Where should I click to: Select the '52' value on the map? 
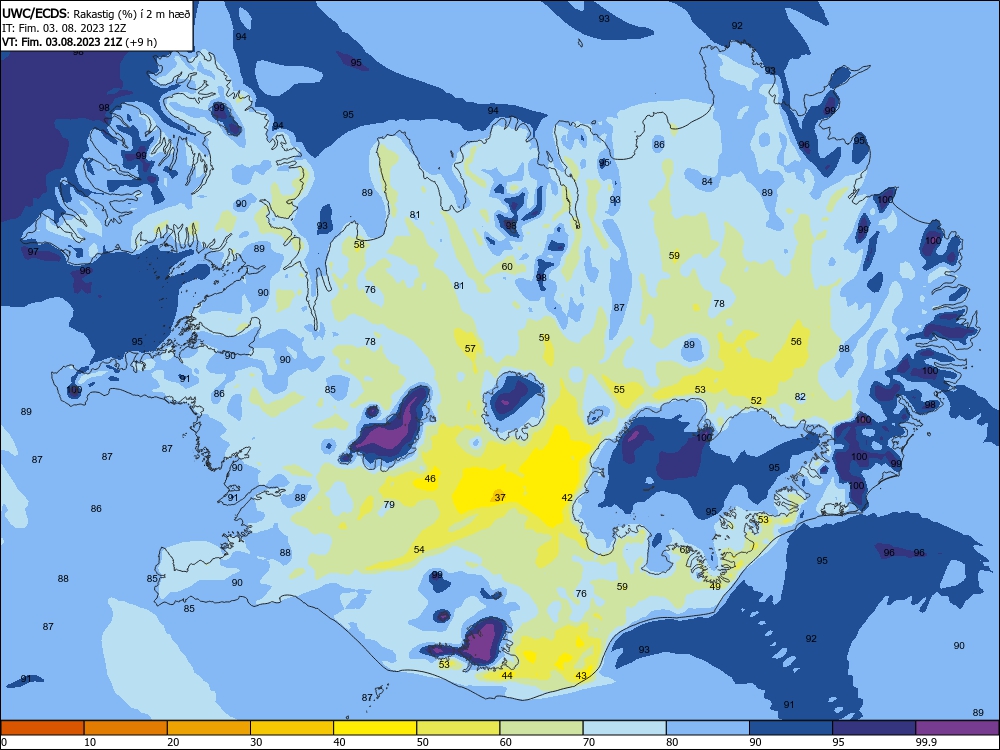click(x=756, y=401)
